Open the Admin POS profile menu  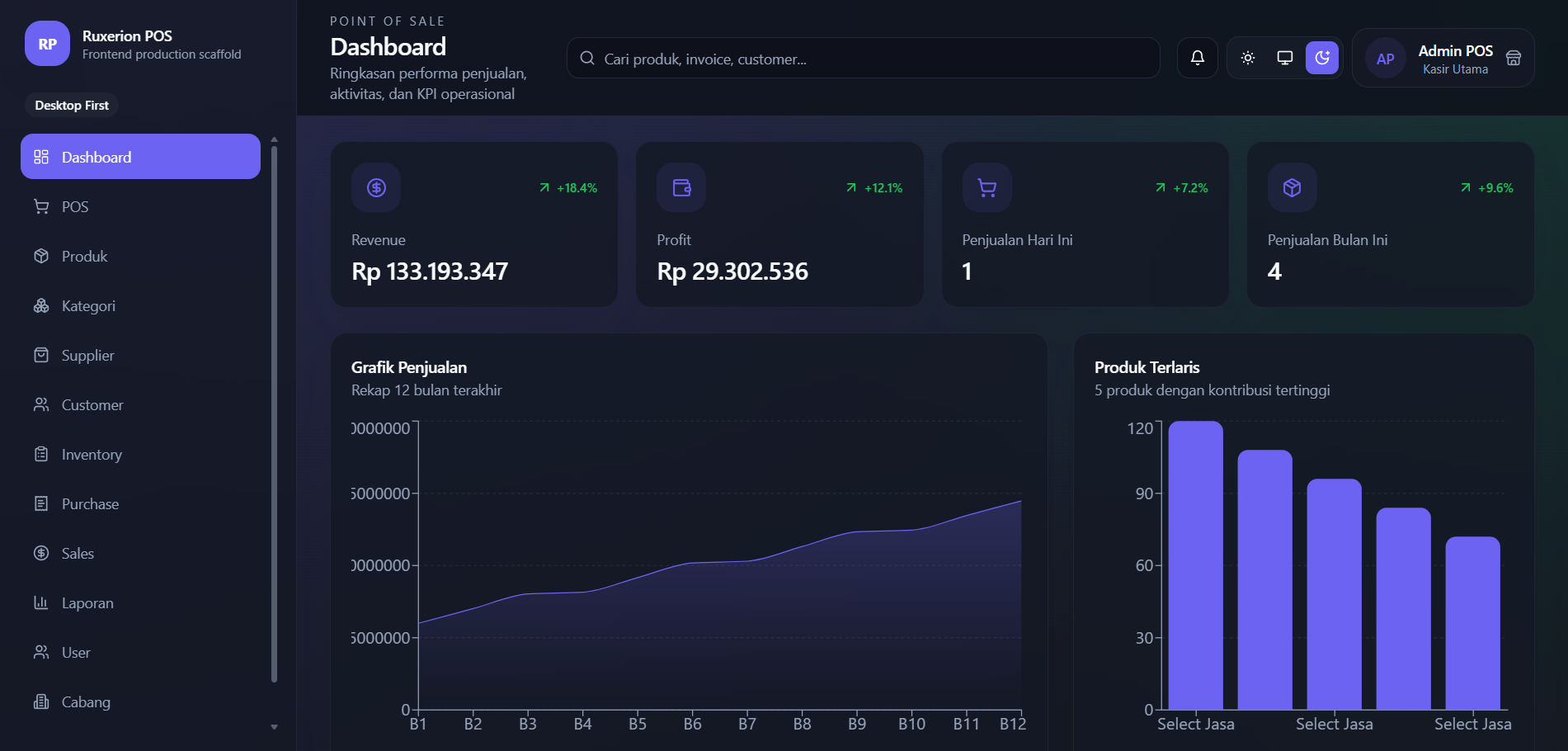pos(1443,58)
